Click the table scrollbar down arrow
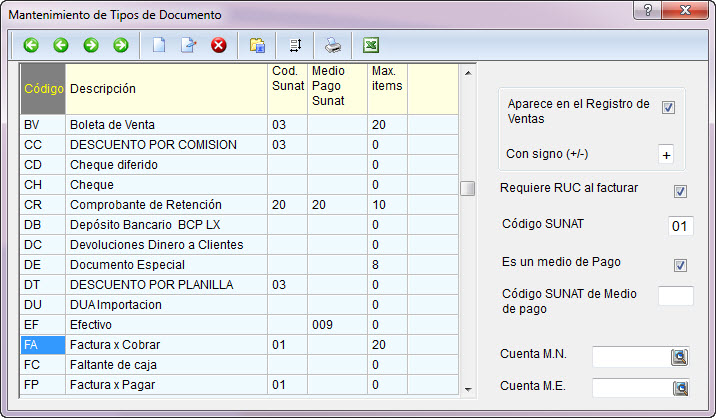The height and width of the screenshot is (418, 716). tap(467, 387)
